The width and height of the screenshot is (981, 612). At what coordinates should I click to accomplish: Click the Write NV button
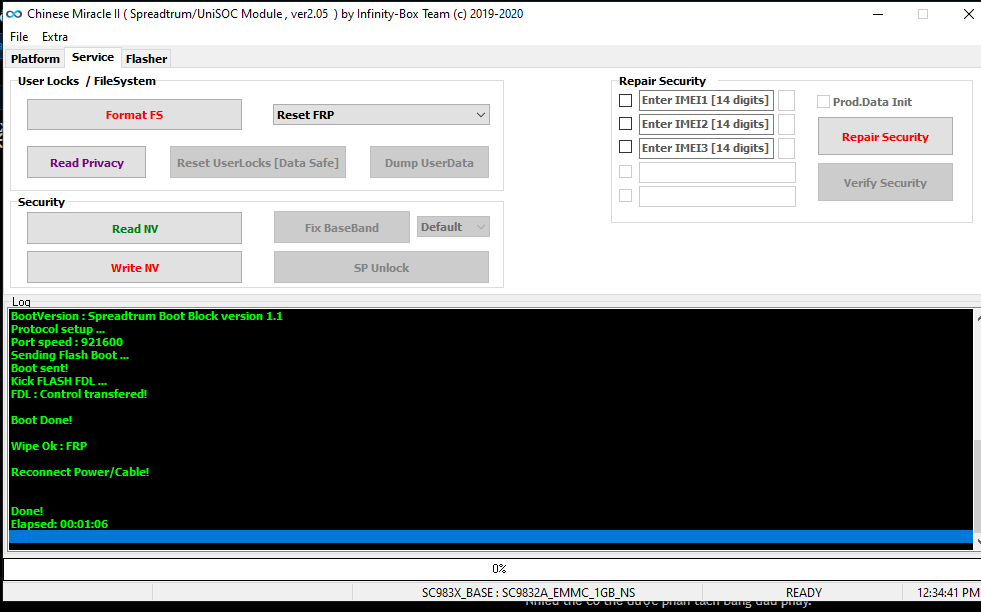coord(134,268)
